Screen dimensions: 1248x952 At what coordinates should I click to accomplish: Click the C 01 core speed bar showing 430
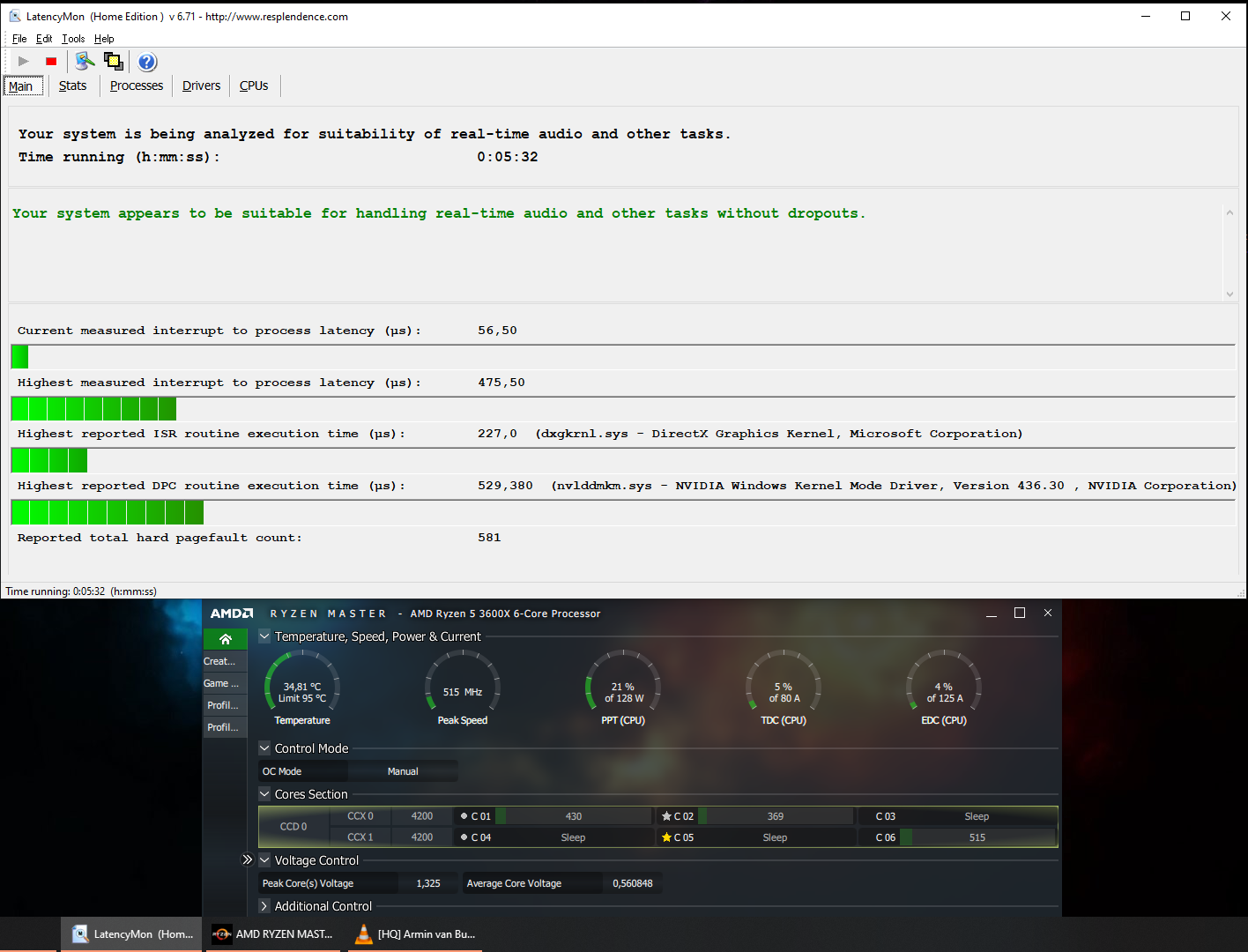pos(574,816)
